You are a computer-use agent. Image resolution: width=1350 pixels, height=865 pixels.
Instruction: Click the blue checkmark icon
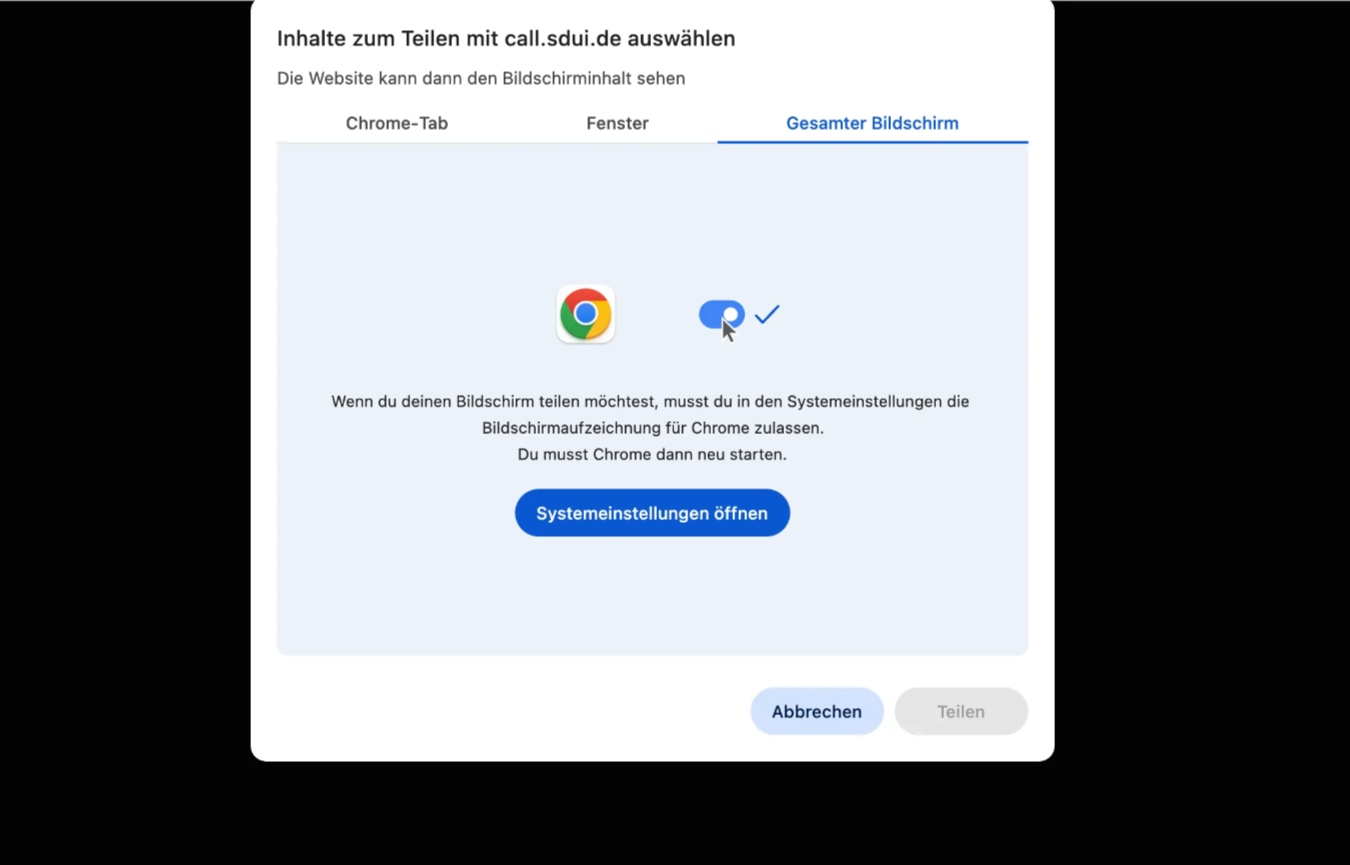(x=767, y=314)
